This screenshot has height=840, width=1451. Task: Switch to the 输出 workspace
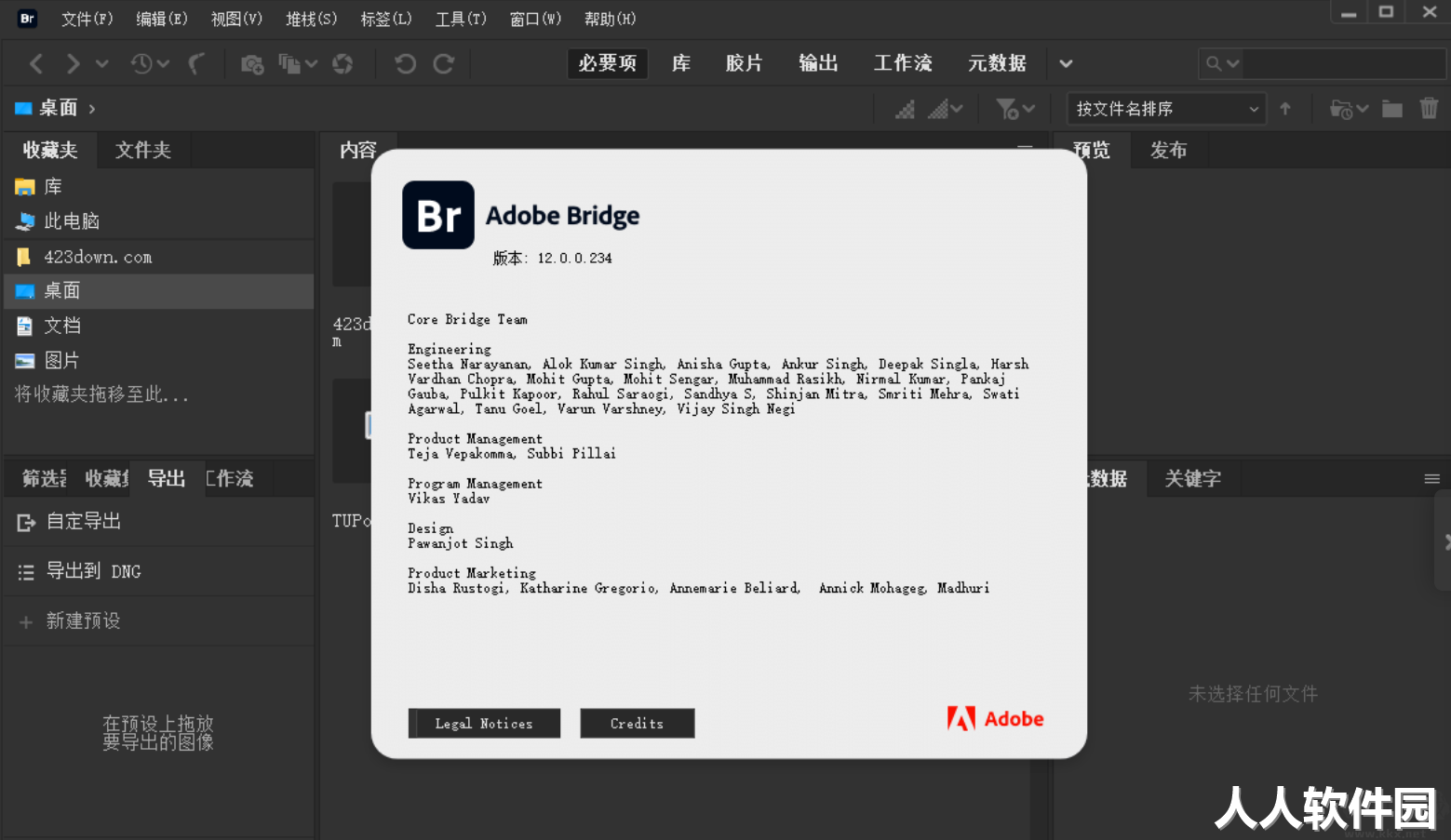pyautogui.click(x=819, y=63)
